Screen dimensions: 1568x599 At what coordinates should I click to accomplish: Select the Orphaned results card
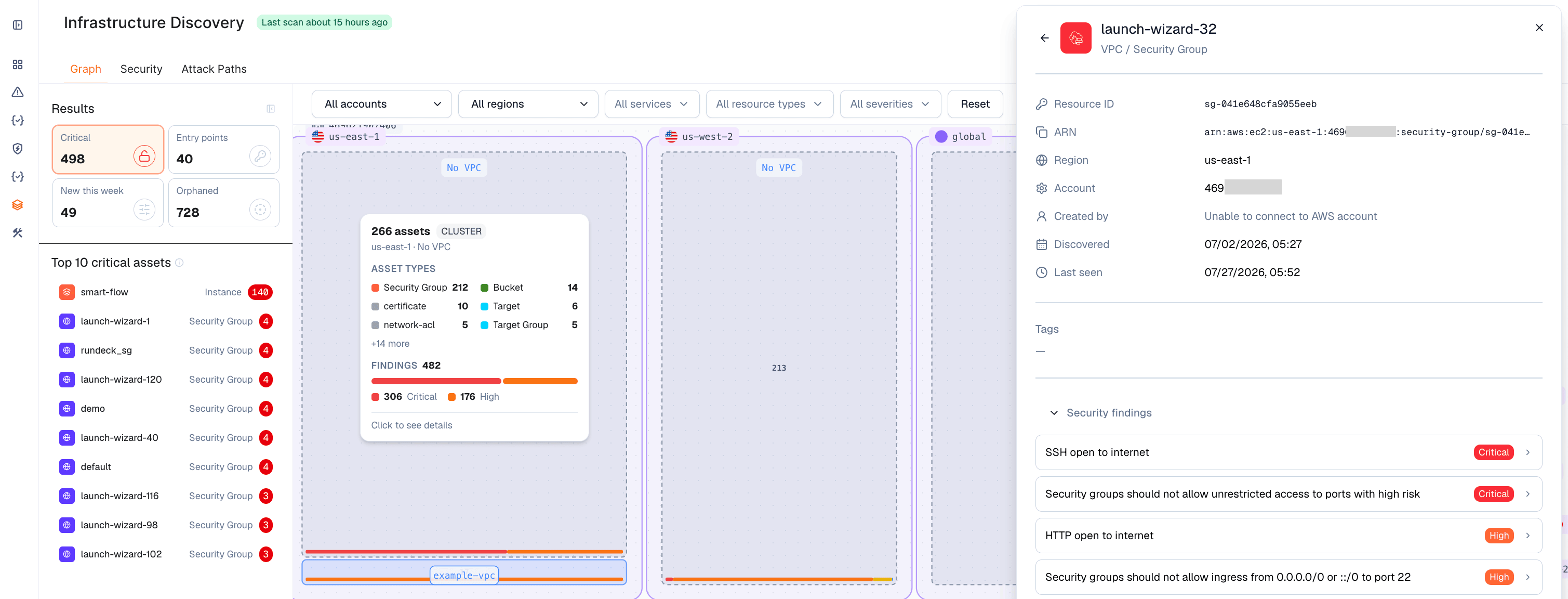click(223, 202)
